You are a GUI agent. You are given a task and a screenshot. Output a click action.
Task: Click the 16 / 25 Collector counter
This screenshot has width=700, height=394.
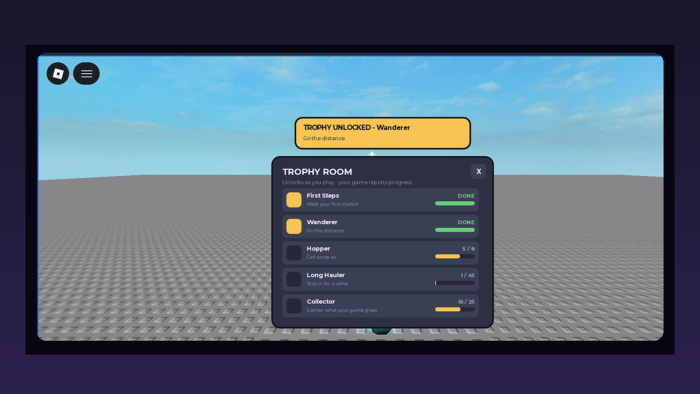466,302
